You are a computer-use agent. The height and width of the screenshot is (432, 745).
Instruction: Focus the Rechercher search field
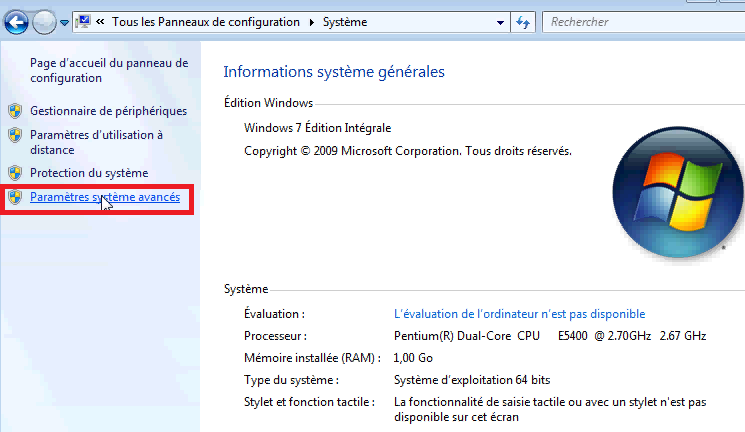coord(643,22)
